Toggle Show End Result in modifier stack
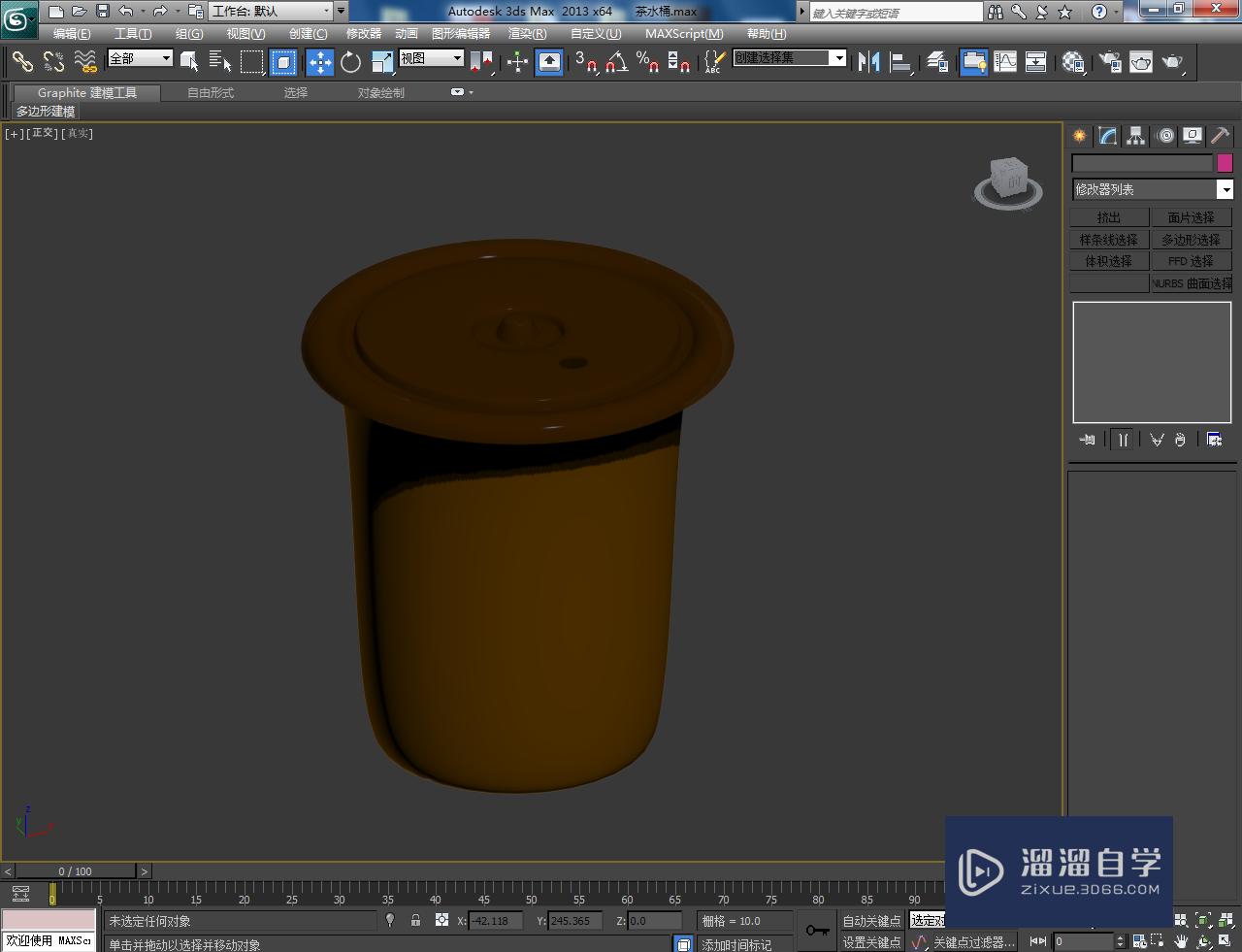This screenshot has height=952, width=1242. (x=1123, y=440)
